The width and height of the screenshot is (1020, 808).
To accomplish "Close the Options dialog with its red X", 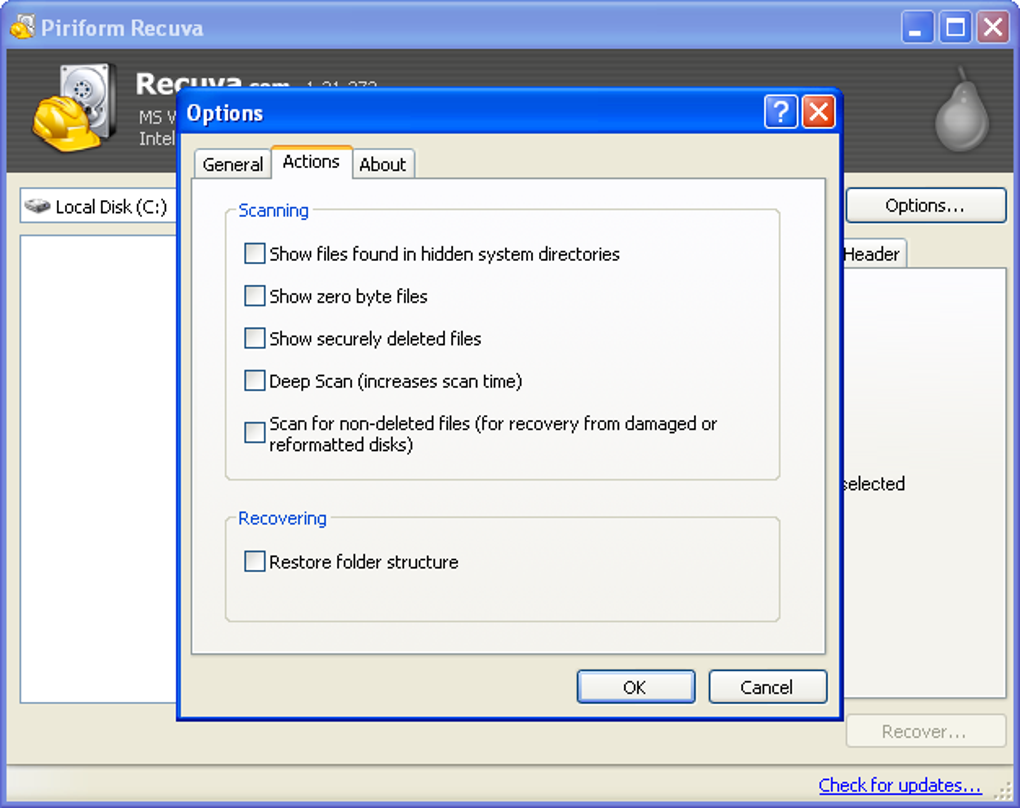I will coord(818,112).
